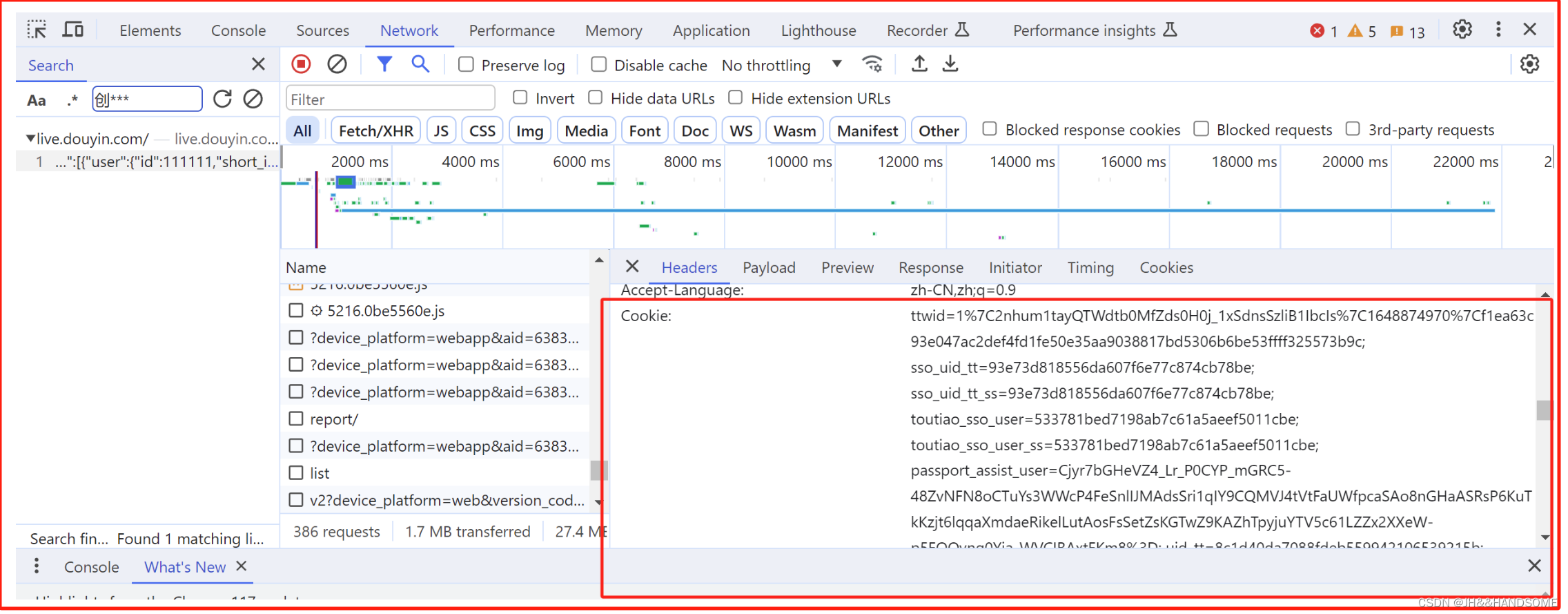Image resolution: width=1568 pixels, height=614 pixels.
Task: Tick Hide data URLs checkbox
Action: [596, 97]
